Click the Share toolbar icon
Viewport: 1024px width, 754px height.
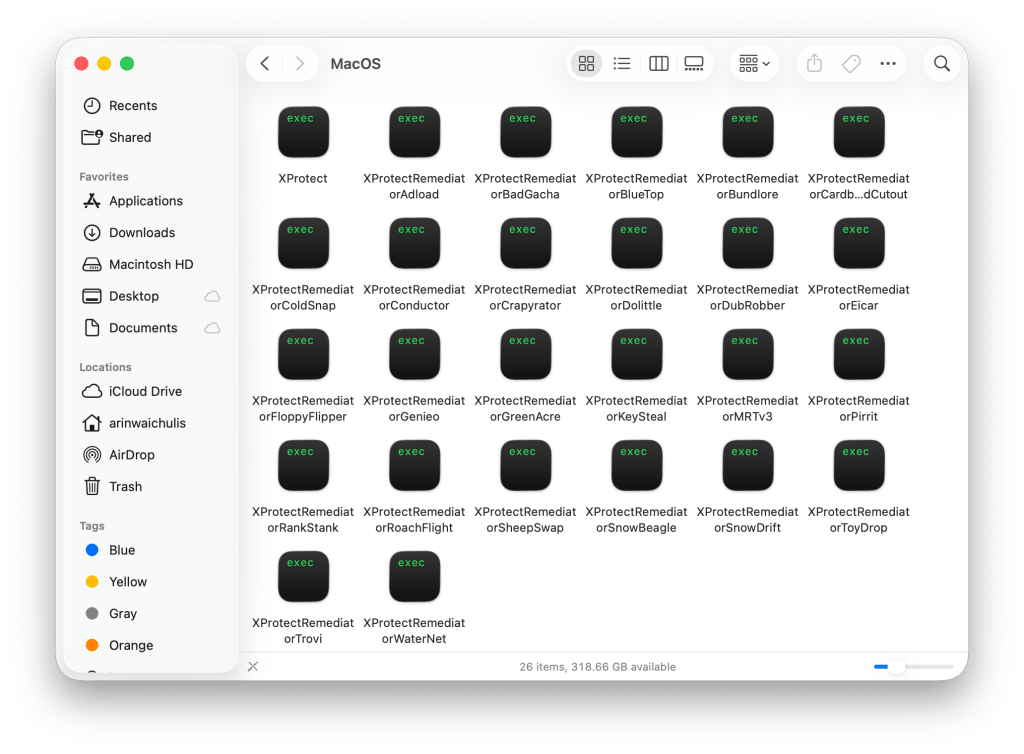[814, 64]
